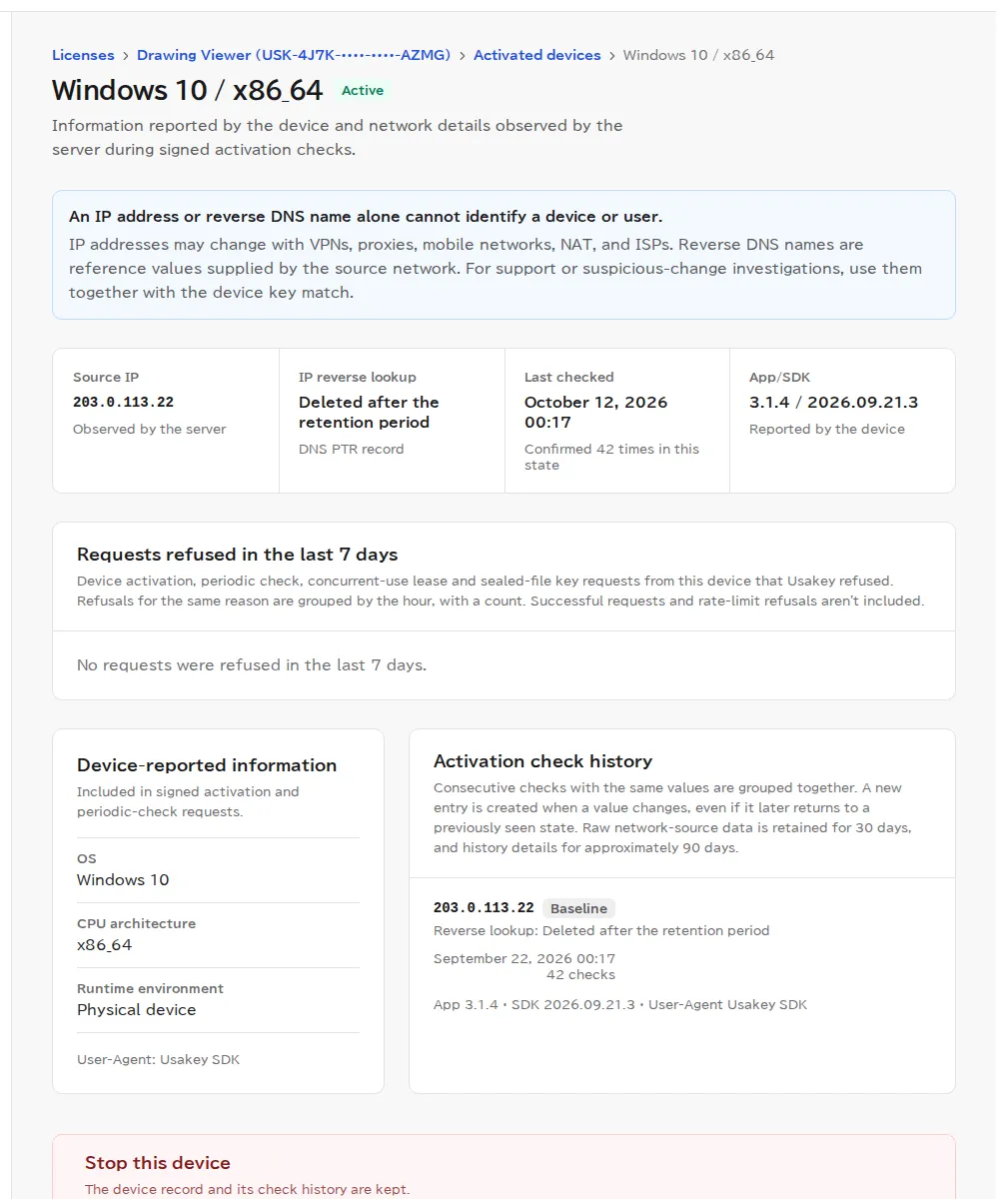Click 'Observed by the server' caption

[150, 429]
